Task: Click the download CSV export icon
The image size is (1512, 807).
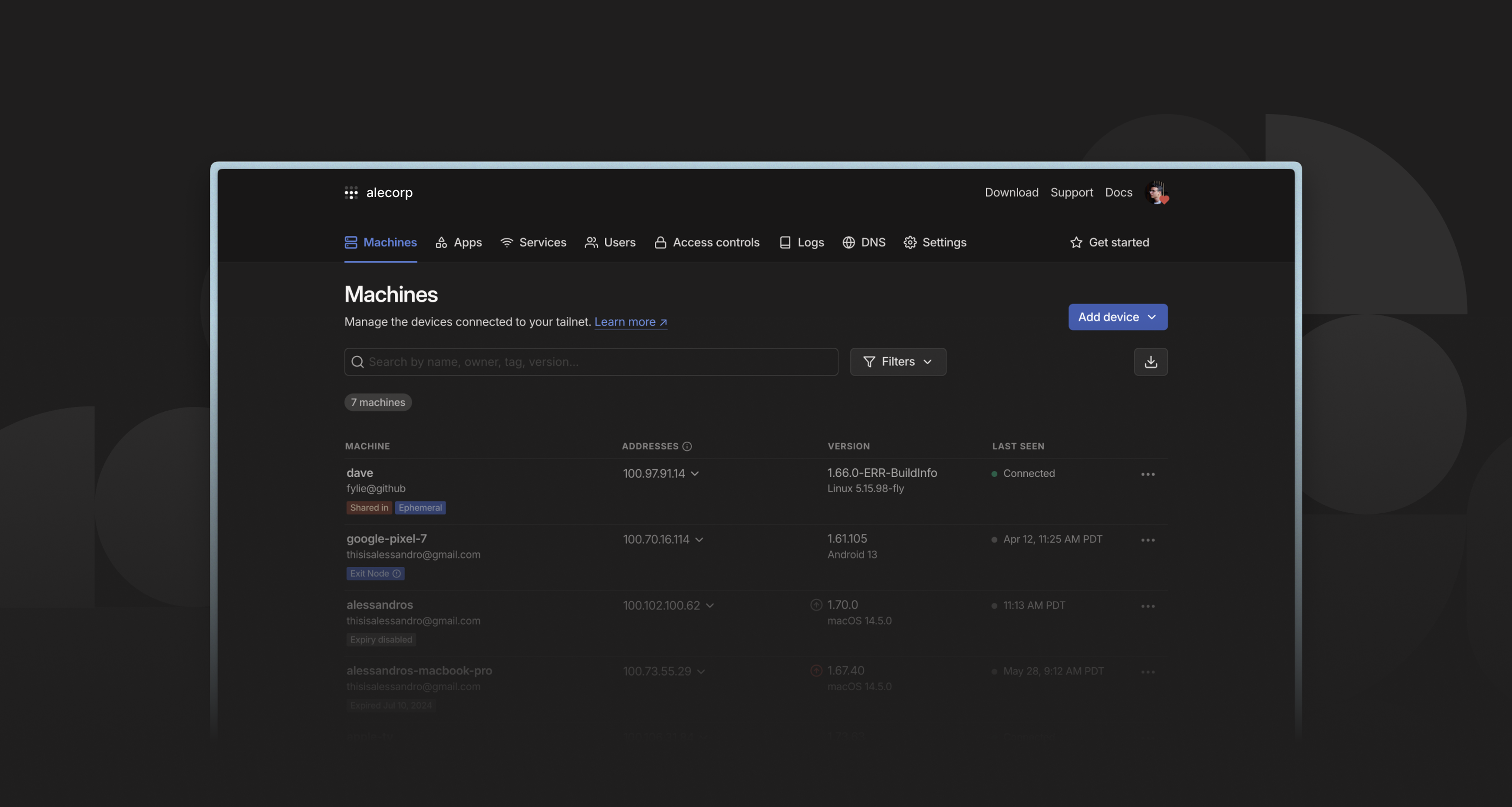Action: [x=1151, y=361]
